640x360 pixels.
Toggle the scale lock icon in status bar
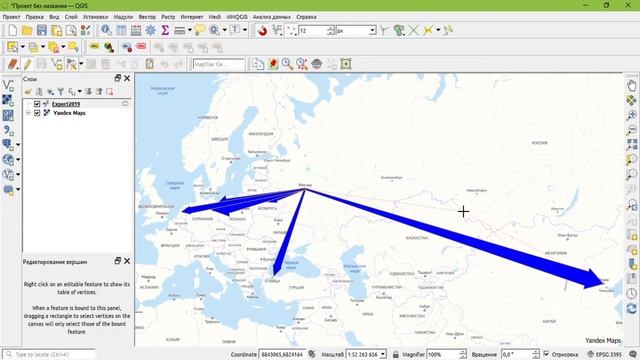395,354
